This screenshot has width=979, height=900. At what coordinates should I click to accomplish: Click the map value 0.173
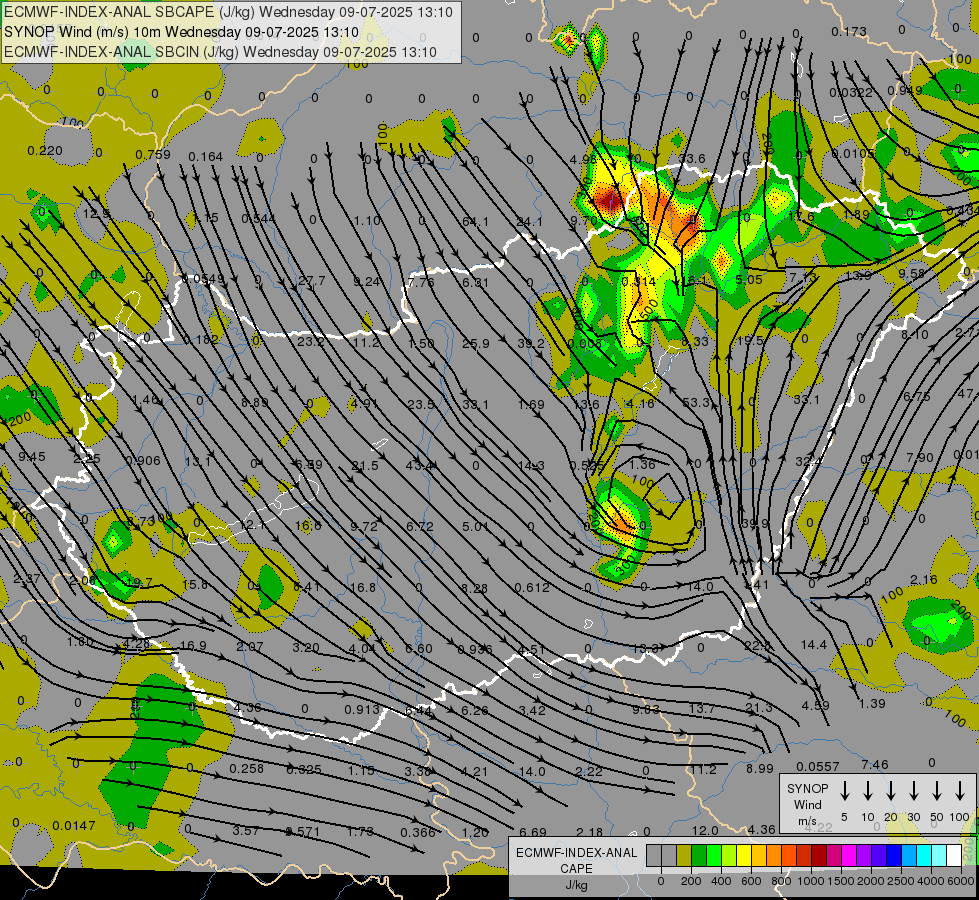click(849, 31)
